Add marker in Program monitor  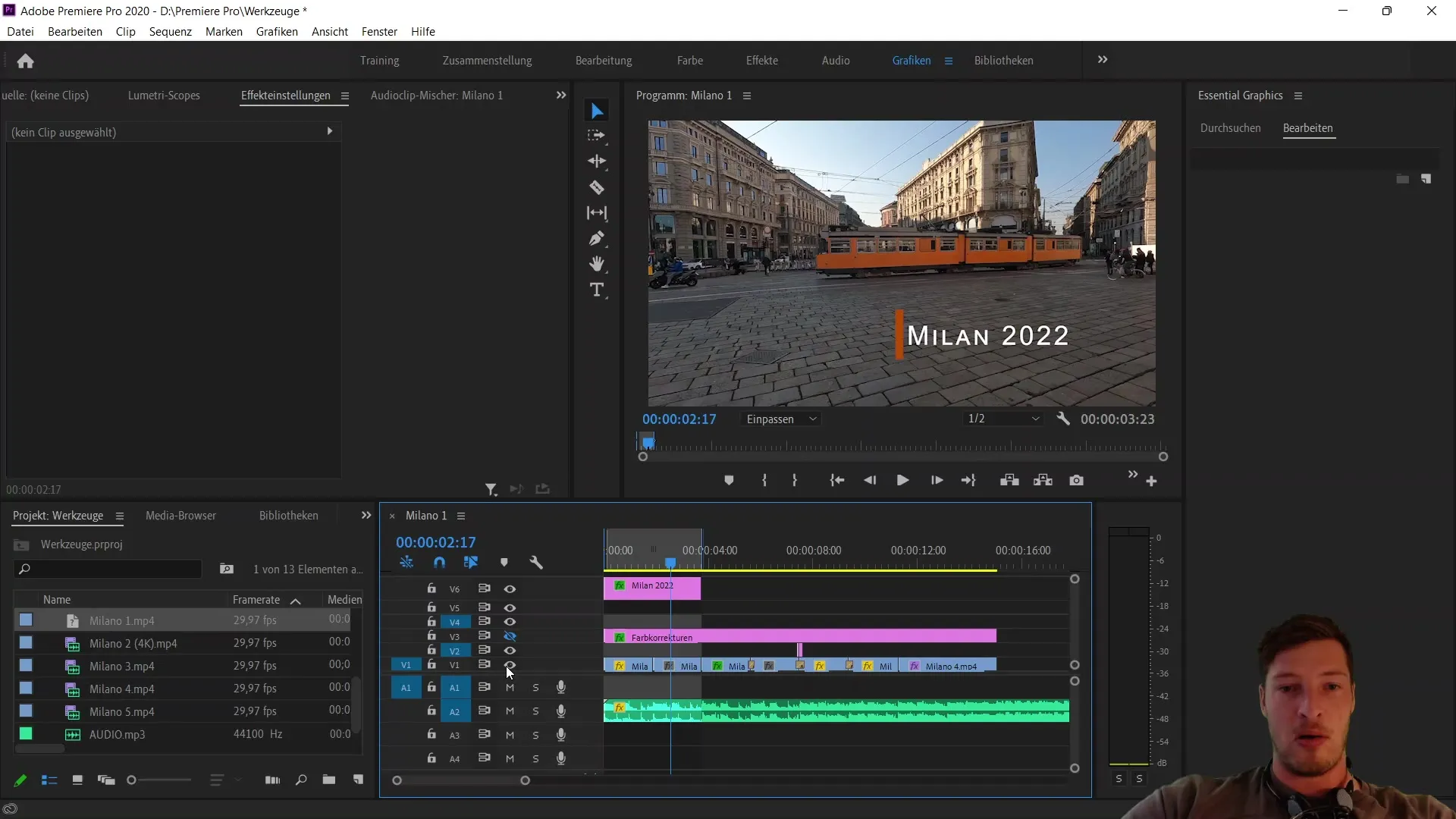coord(729,481)
